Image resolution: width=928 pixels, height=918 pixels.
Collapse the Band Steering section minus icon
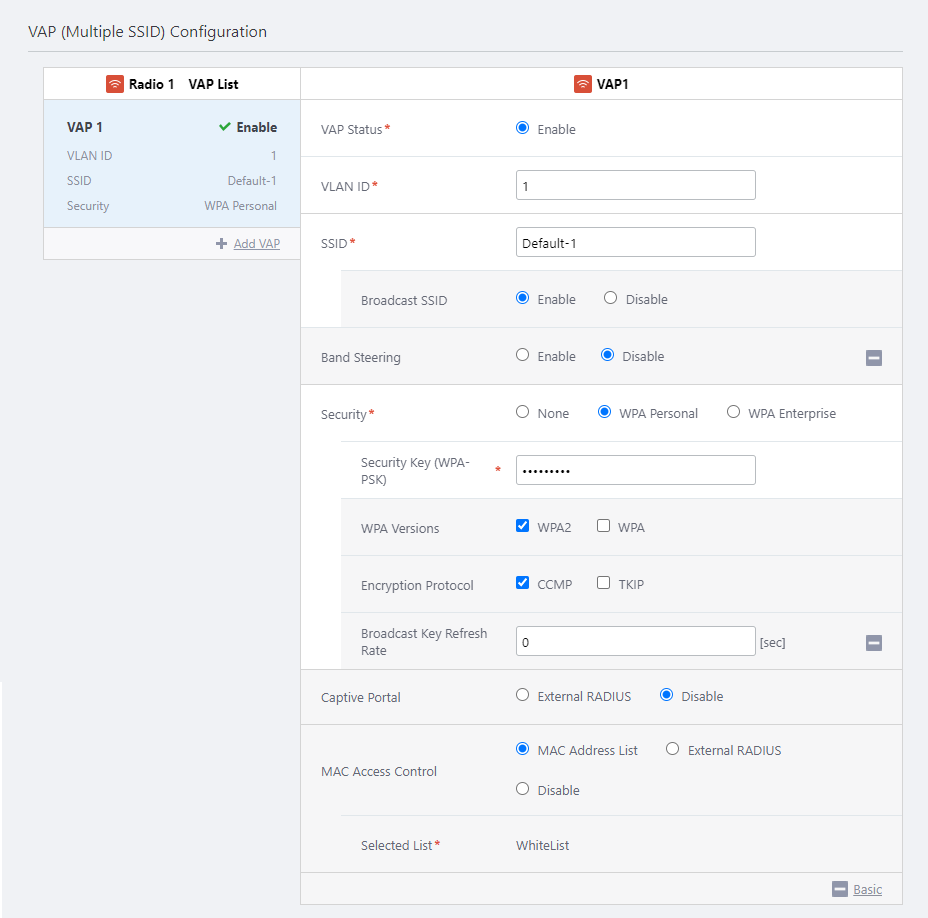coord(874,357)
